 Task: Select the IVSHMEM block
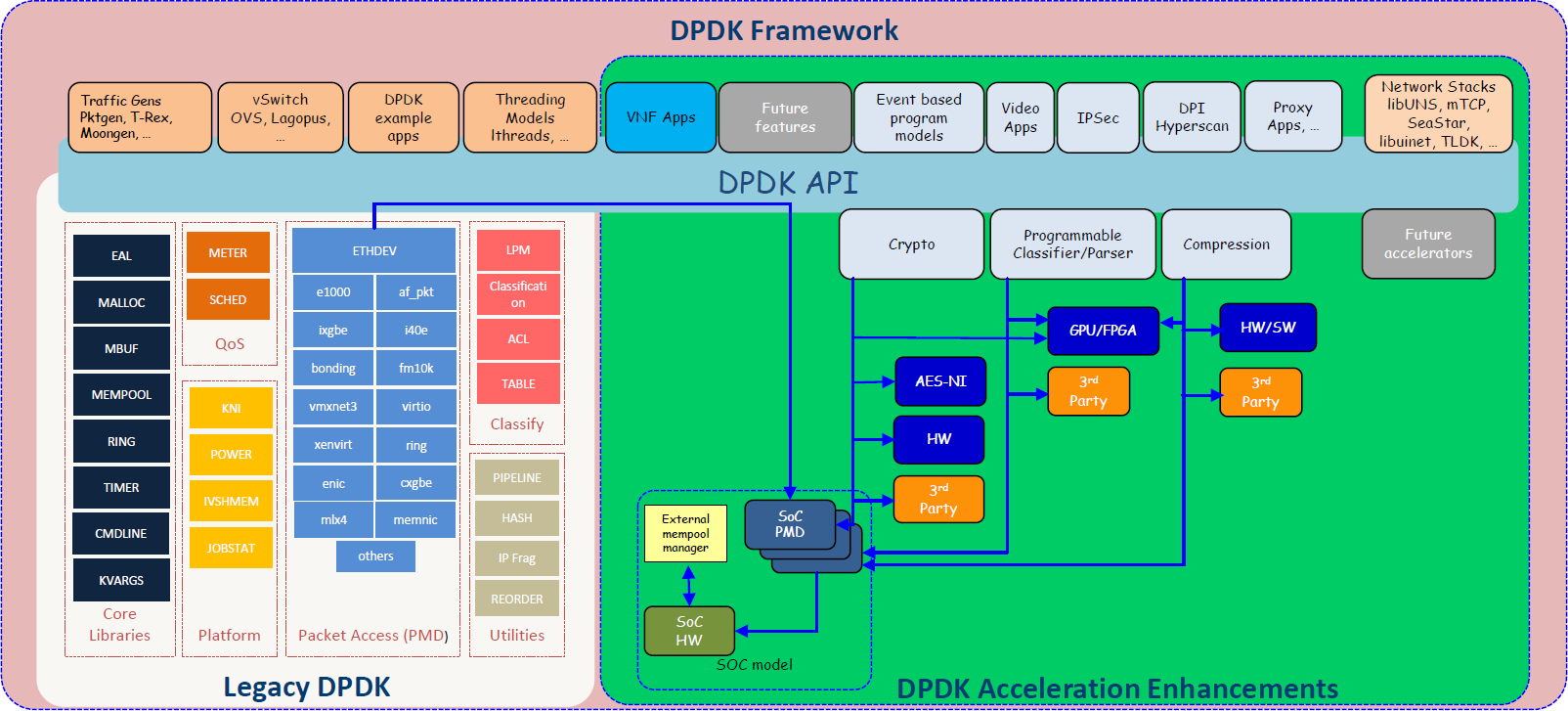pyautogui.click(x=231, y=501)
